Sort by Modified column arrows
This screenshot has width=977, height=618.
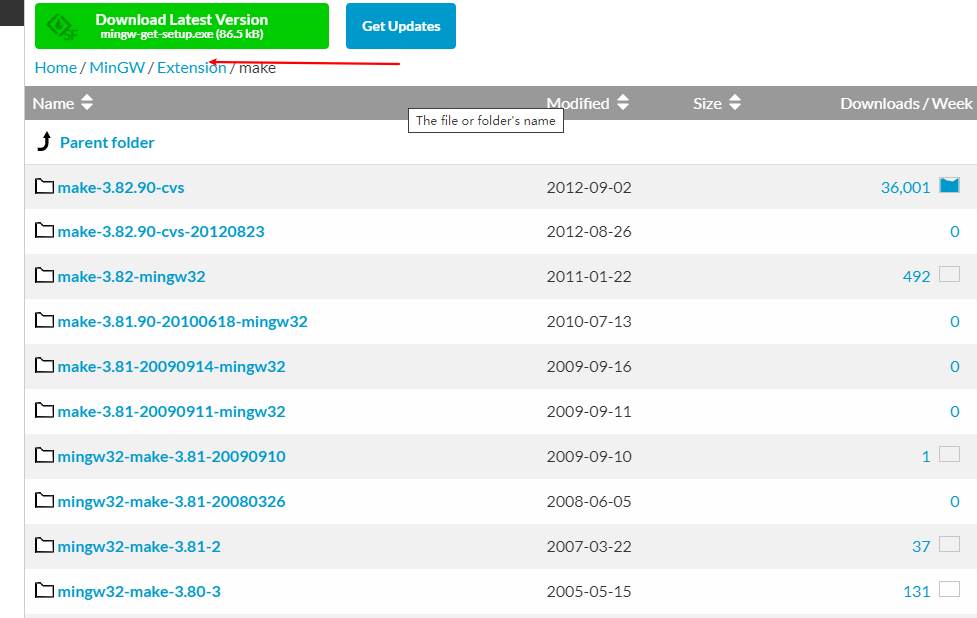pos(623,103)
